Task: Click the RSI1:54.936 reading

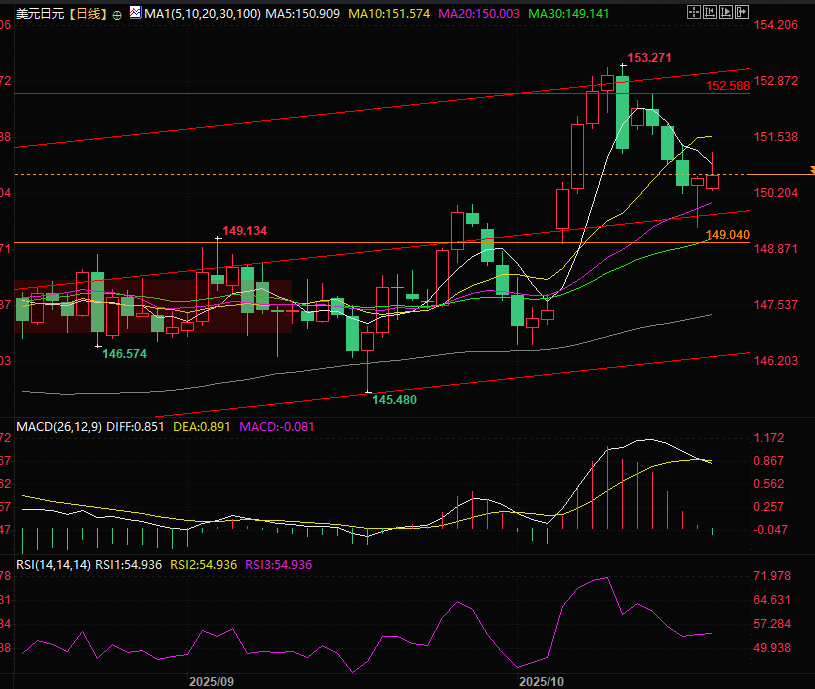Action: point(129,565)
